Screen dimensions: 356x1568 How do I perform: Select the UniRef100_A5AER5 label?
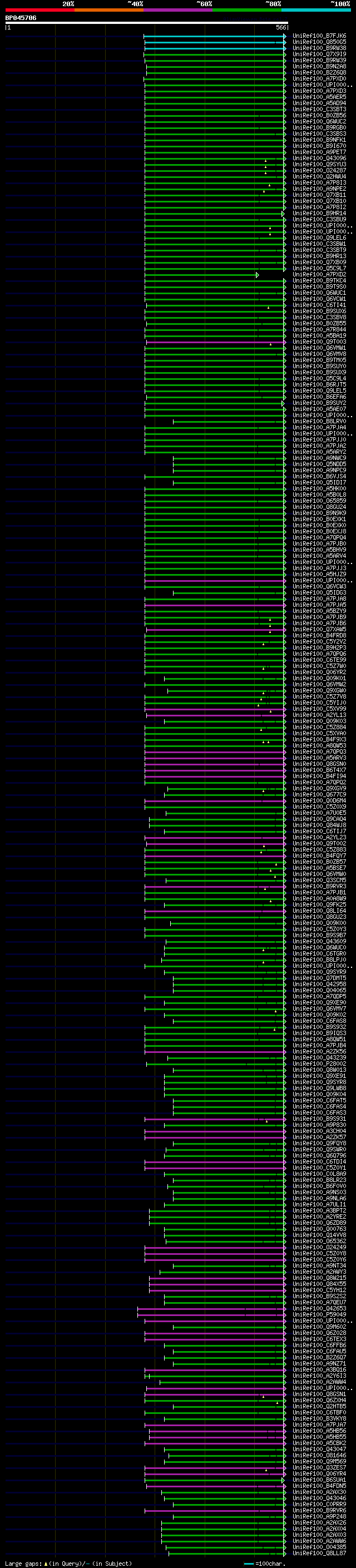point(319,97)
